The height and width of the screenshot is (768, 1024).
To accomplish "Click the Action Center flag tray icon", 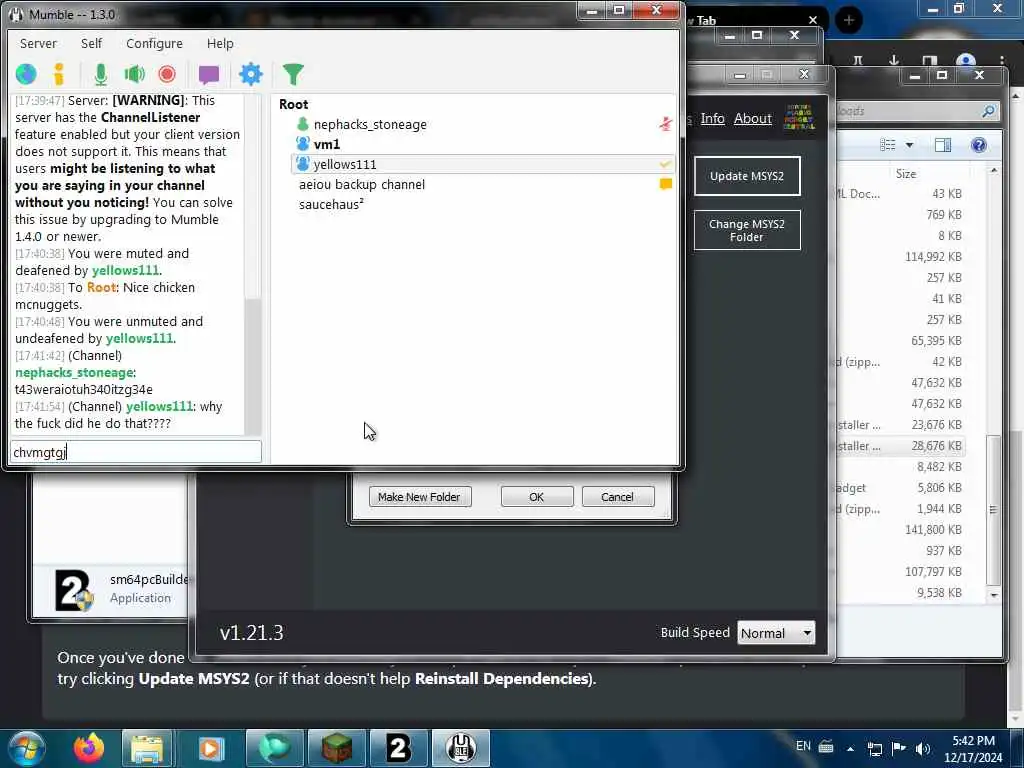I will coord(899,748).
